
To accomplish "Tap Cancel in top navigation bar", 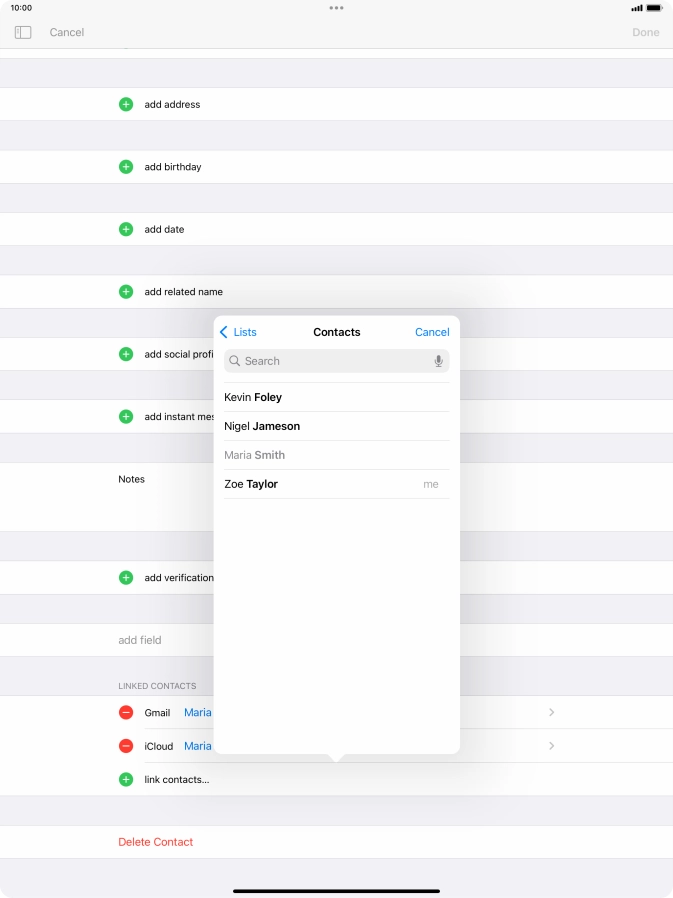I will 67,33.
